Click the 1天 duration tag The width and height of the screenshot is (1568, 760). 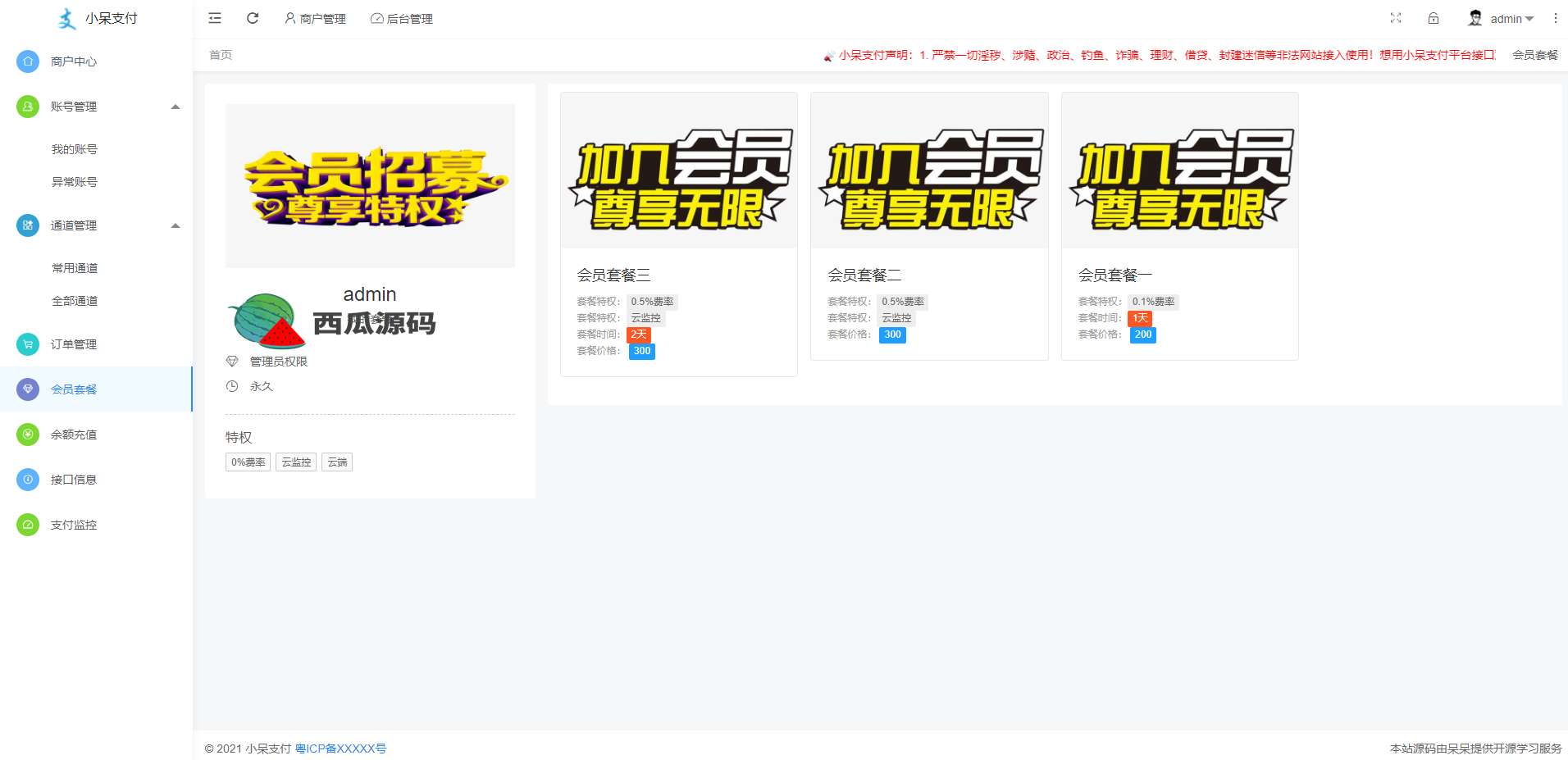[1141, 318]
